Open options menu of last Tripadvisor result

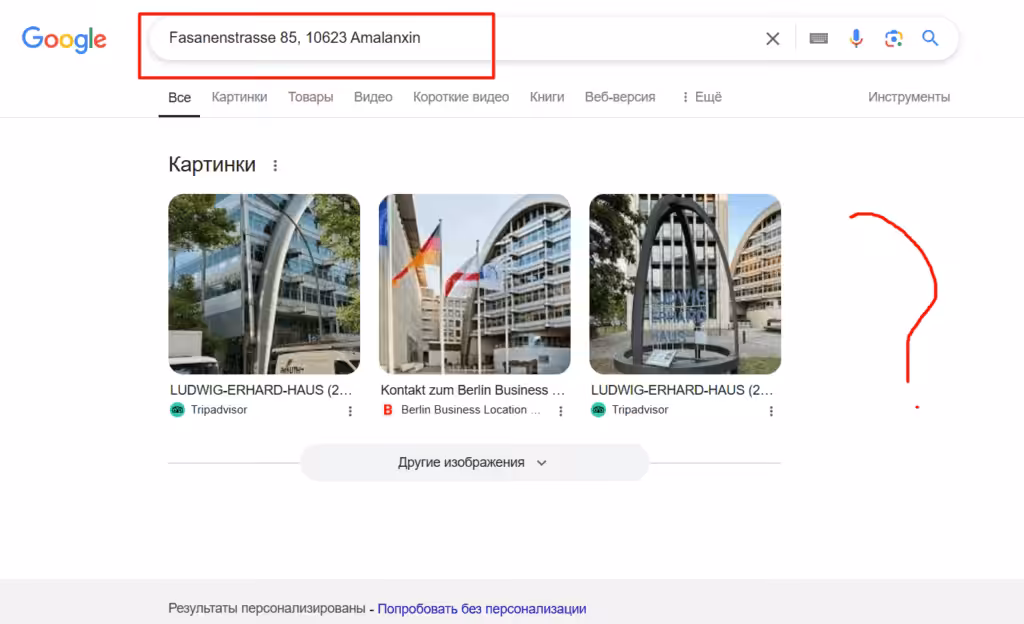click(771, 411)
